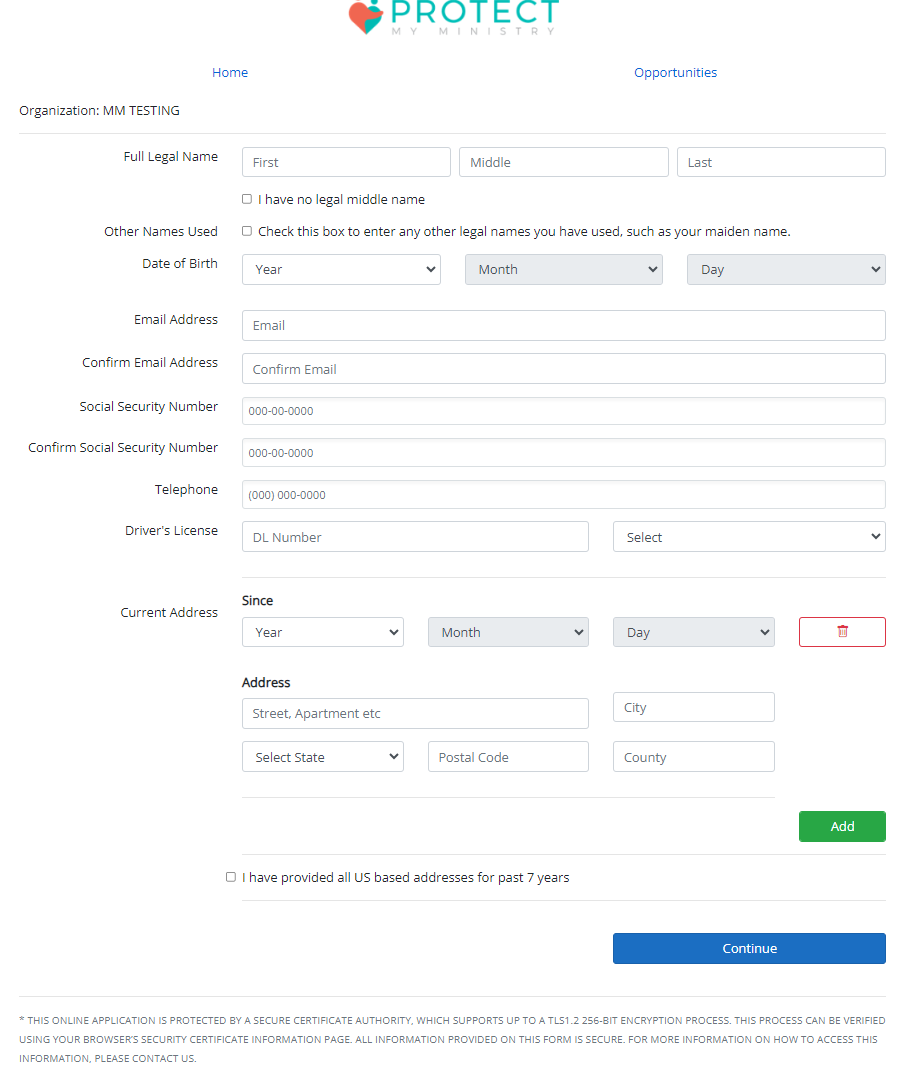Check the no legal middle name box
The width and height of the screenshot is (907, 1079).
pyautogui.click(x=247, y=199)
